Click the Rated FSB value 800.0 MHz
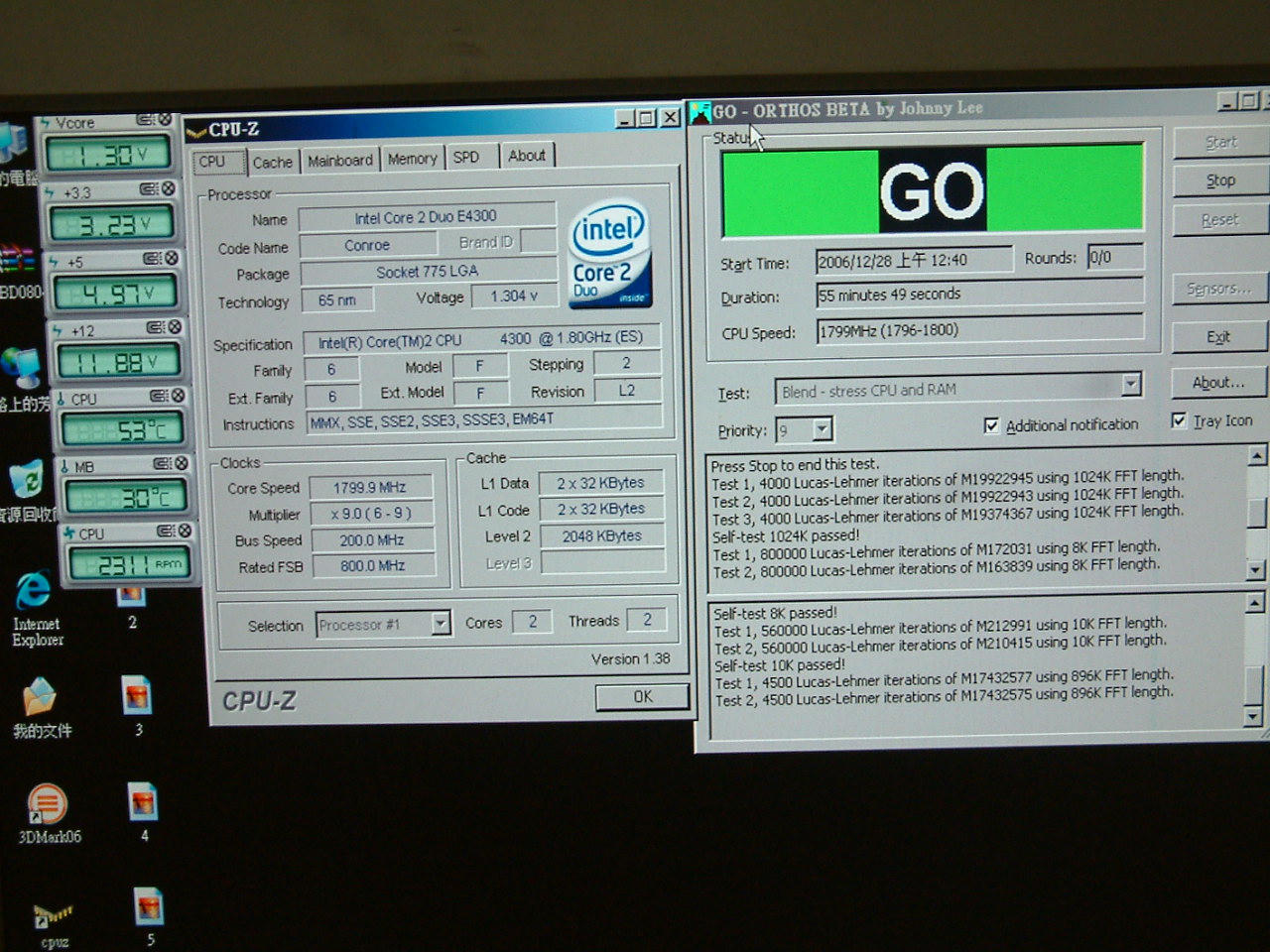 point(375,565)
